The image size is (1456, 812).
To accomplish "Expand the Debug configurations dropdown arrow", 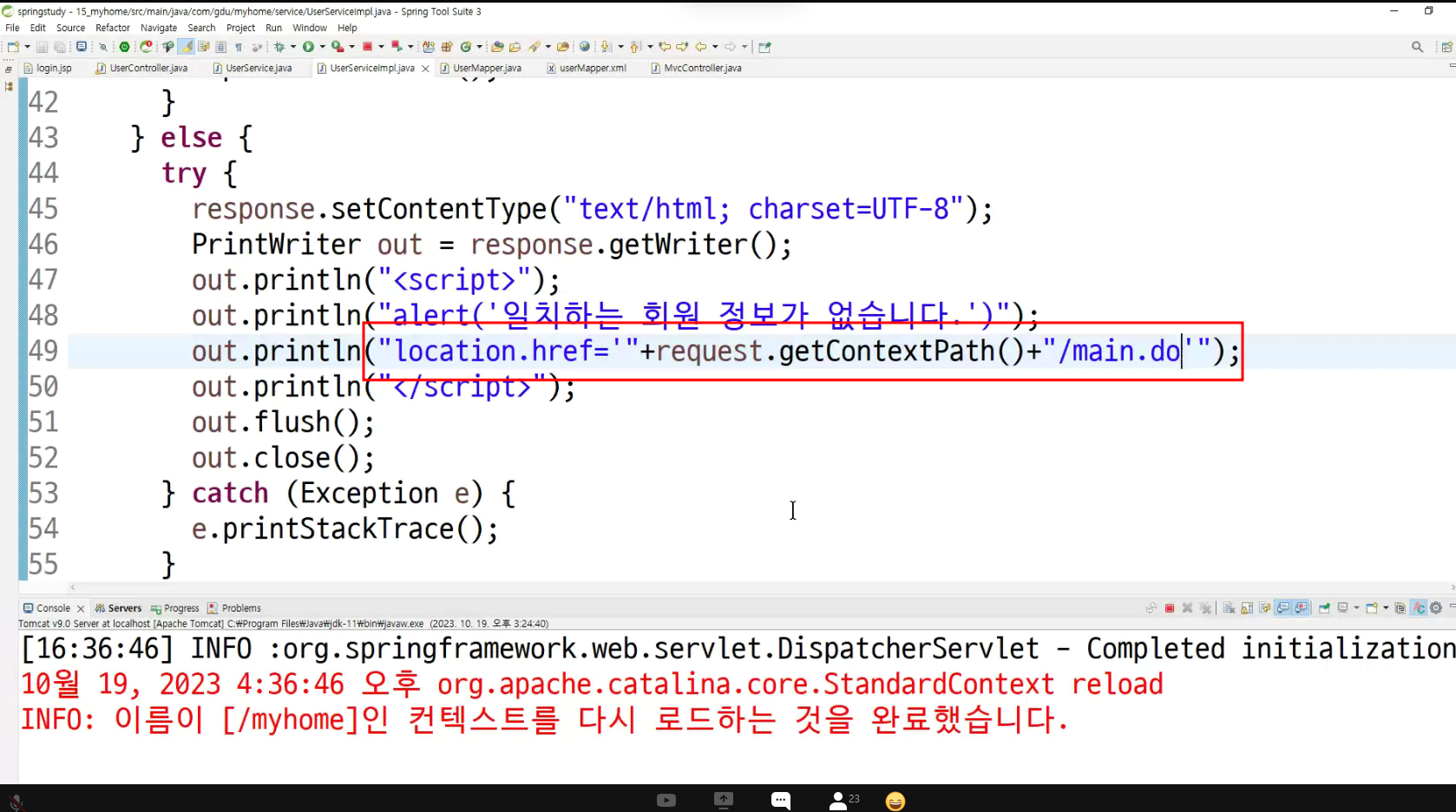I will [x=293, y=47].
